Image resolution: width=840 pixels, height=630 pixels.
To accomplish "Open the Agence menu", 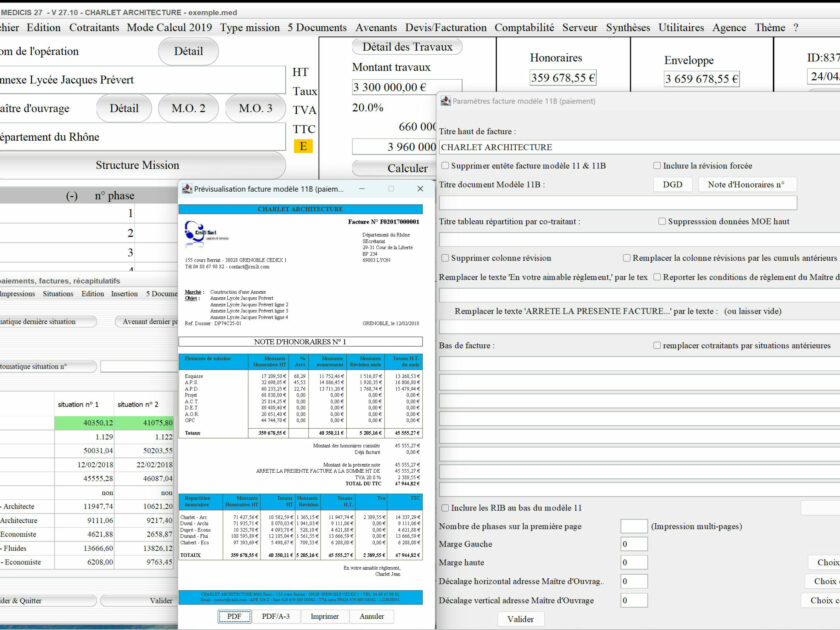I will pyautogui.click(x=729, y=27).
